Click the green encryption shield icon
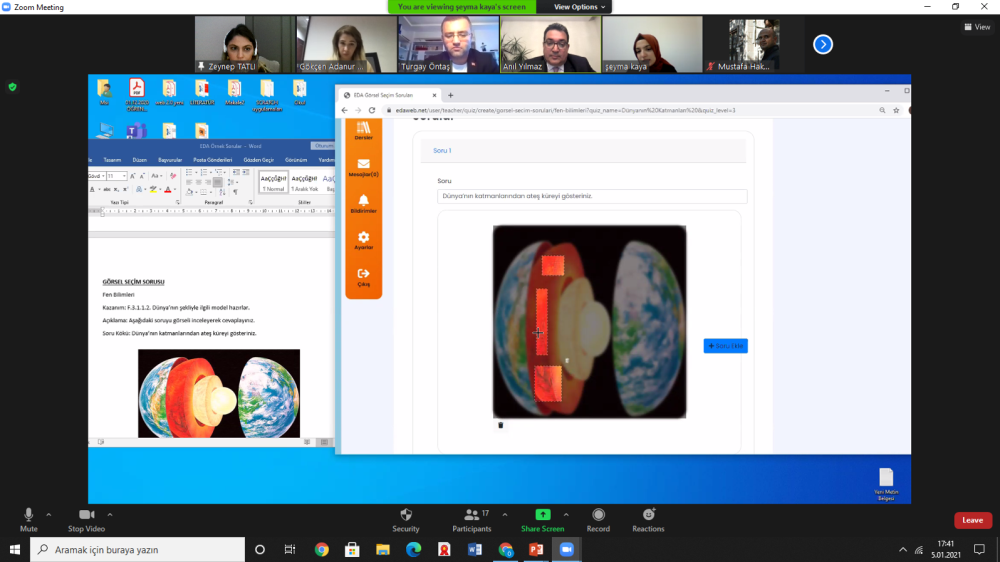The image size is (1000, 562). pyautogui.click(x=12, y=87)
